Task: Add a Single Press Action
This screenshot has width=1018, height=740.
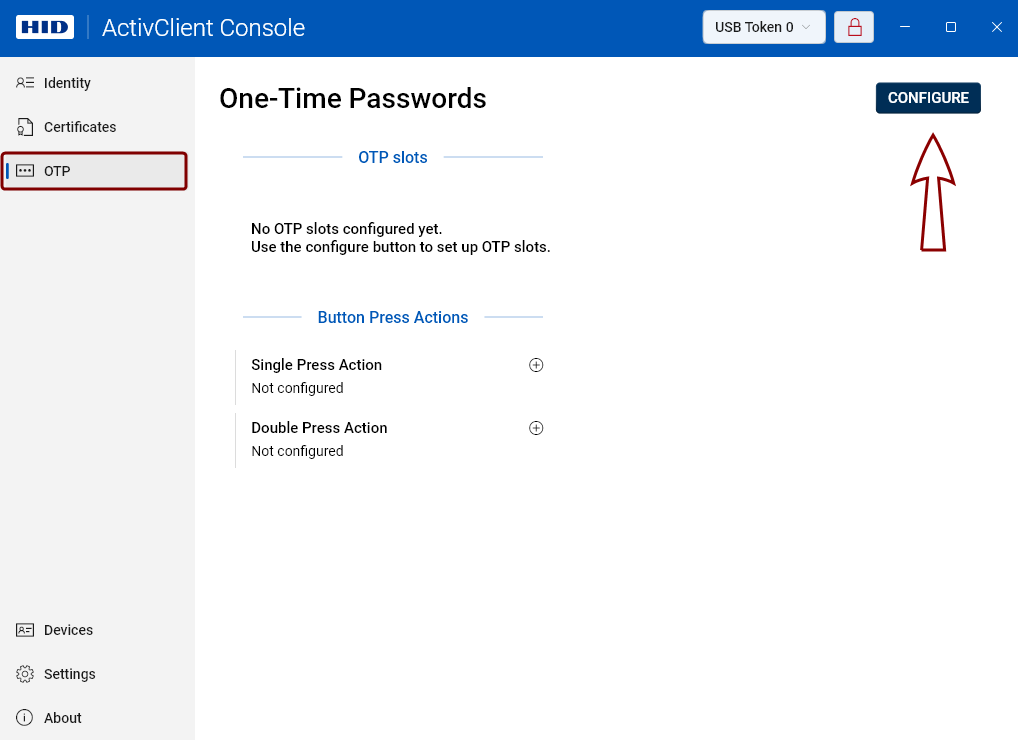Action: coord(536,365)
